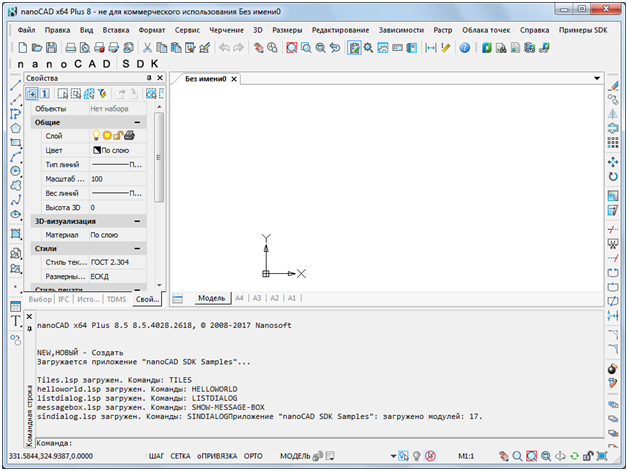
Task: Click the М1:1 scale button
Action: coord(465,456)
